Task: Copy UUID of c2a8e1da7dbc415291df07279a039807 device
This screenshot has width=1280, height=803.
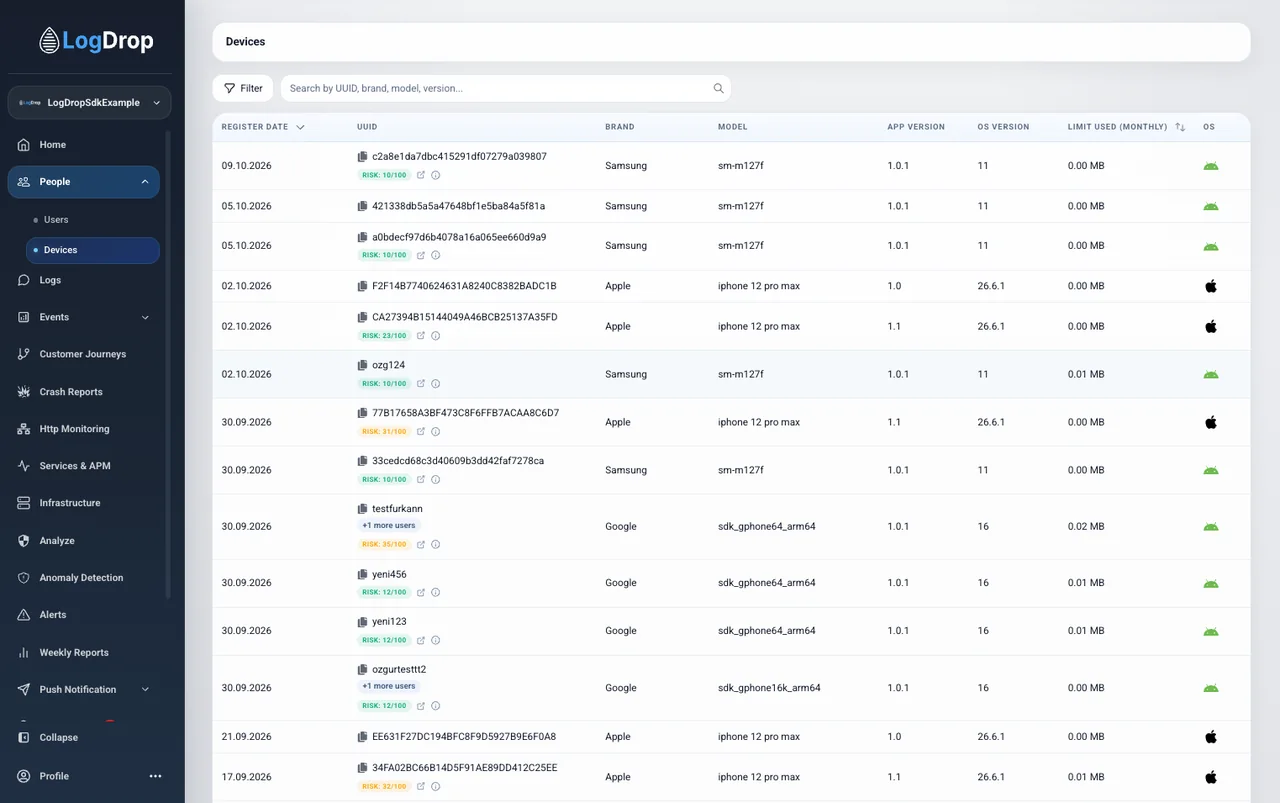Action: (x=362, y=157)
